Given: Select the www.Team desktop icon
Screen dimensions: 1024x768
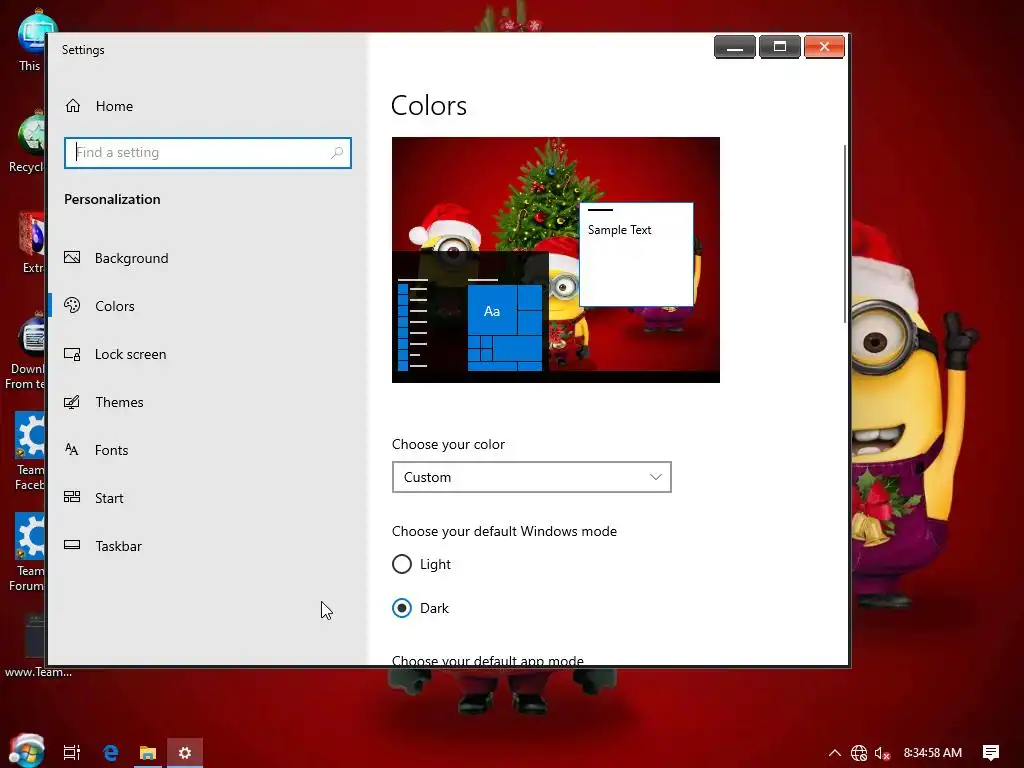Looking at the screenshot, I should tap(35, 645).
